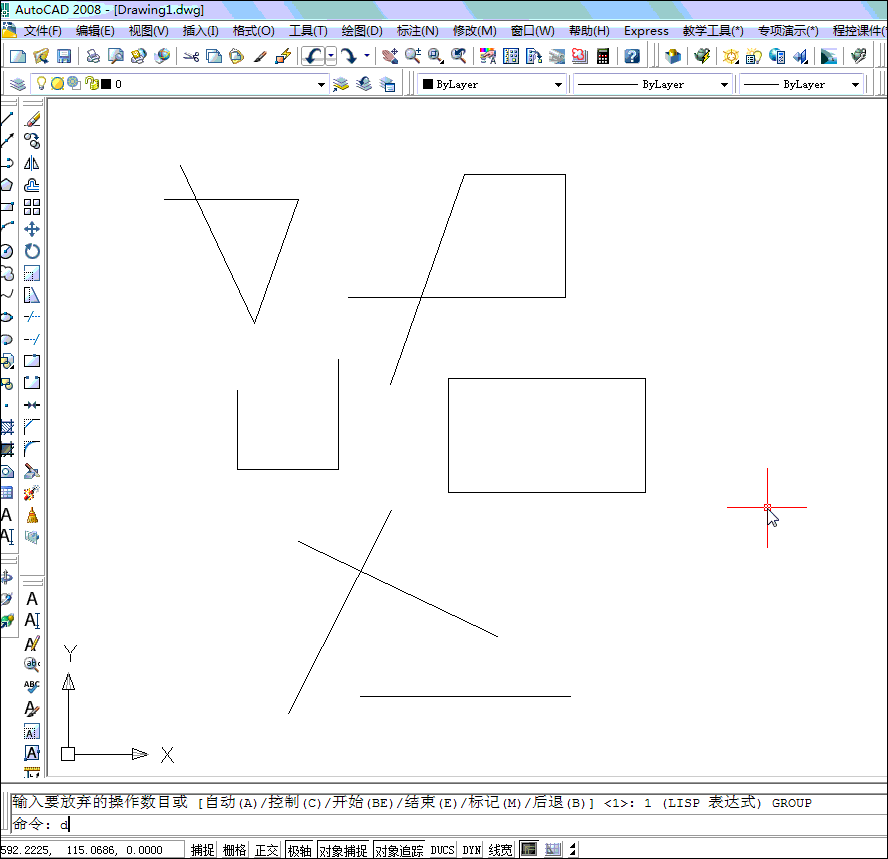Toggle 捕捉 snap mode

click(202, 850)
